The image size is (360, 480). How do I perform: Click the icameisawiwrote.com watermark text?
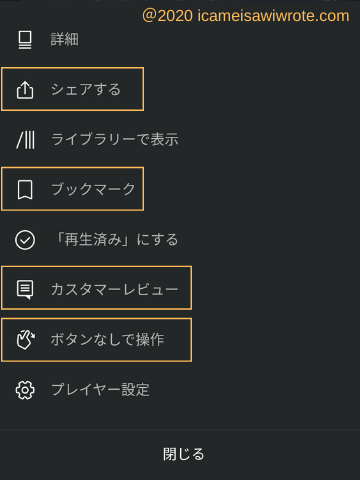[x=246, y=16]
